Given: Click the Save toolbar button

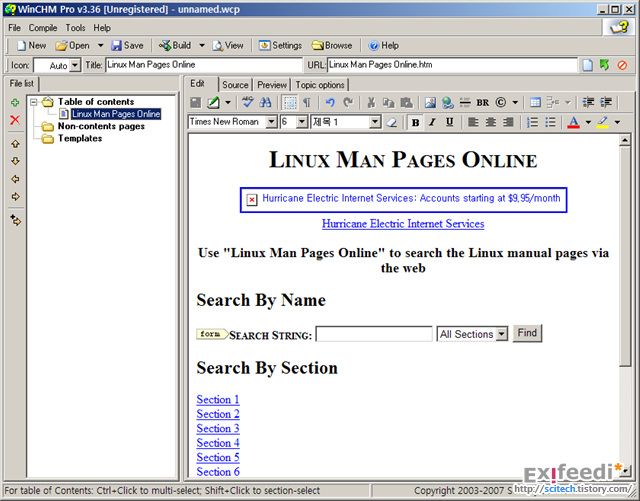Looking at the screenshot, I should point(127,45).
